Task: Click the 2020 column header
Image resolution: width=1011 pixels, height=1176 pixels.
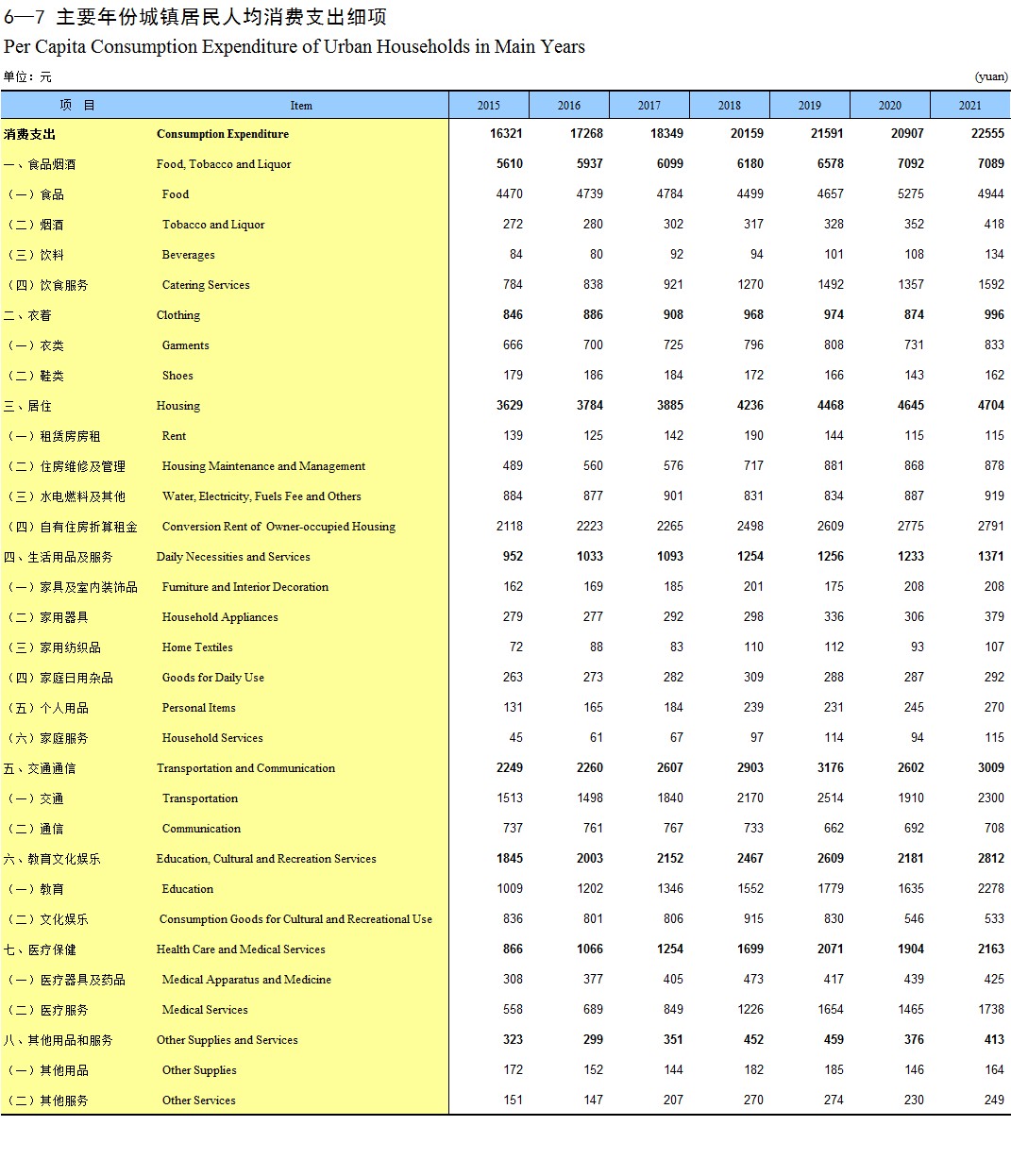Action: tap(890, 105)
